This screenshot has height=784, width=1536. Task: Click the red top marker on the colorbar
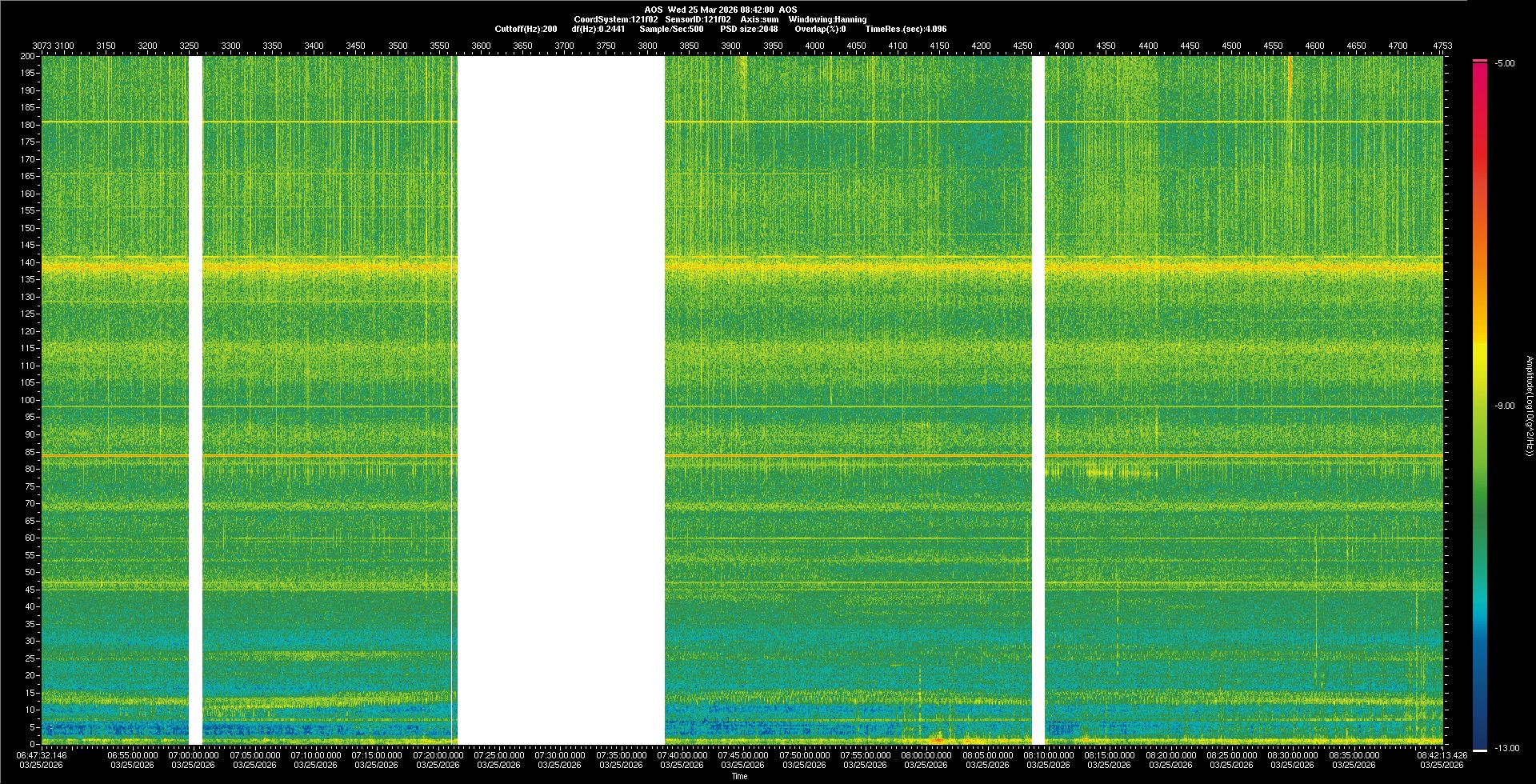(1479, 61)
